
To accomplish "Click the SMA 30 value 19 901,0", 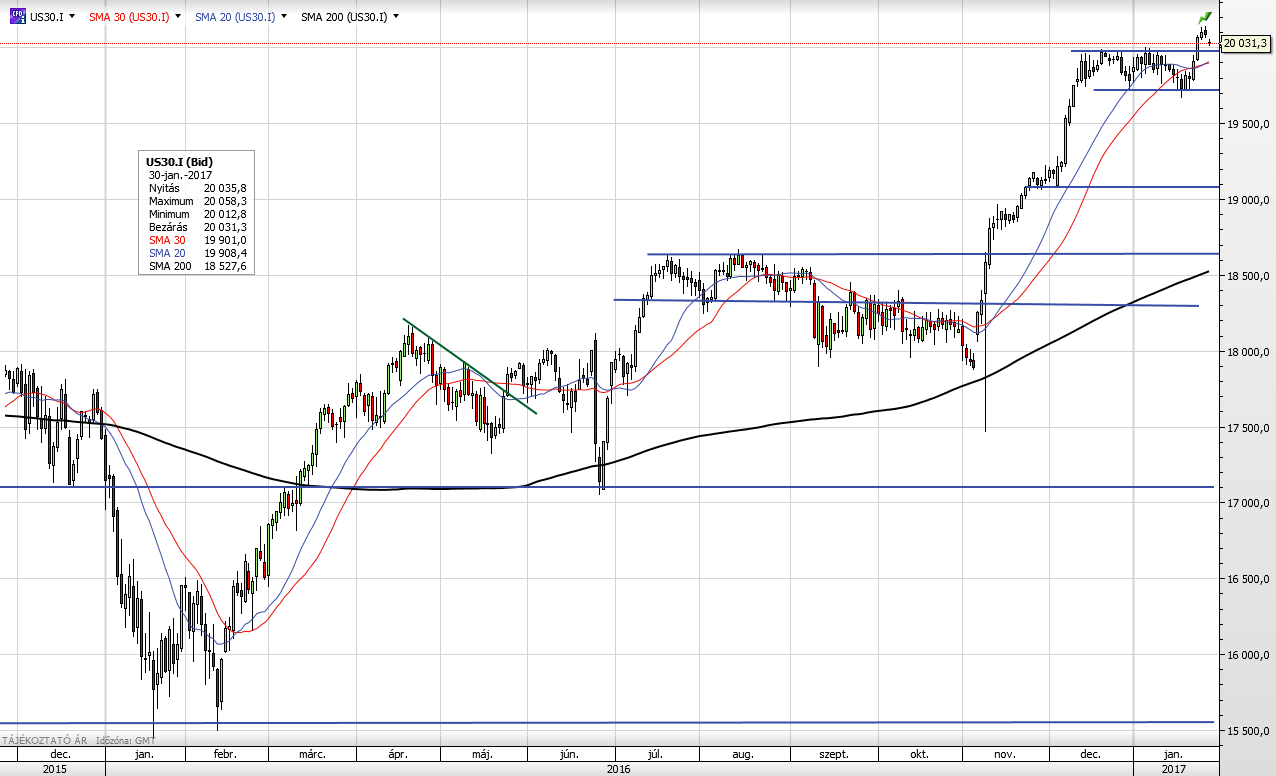I will (226, 240).
